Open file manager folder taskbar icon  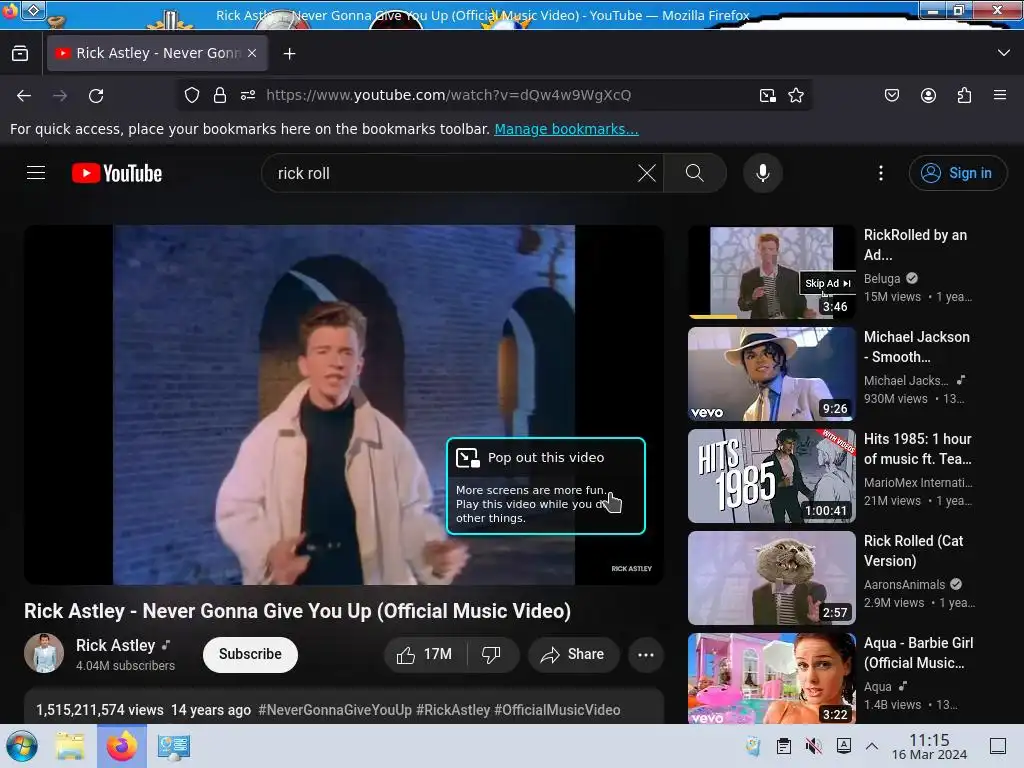[x=70, y=746]
